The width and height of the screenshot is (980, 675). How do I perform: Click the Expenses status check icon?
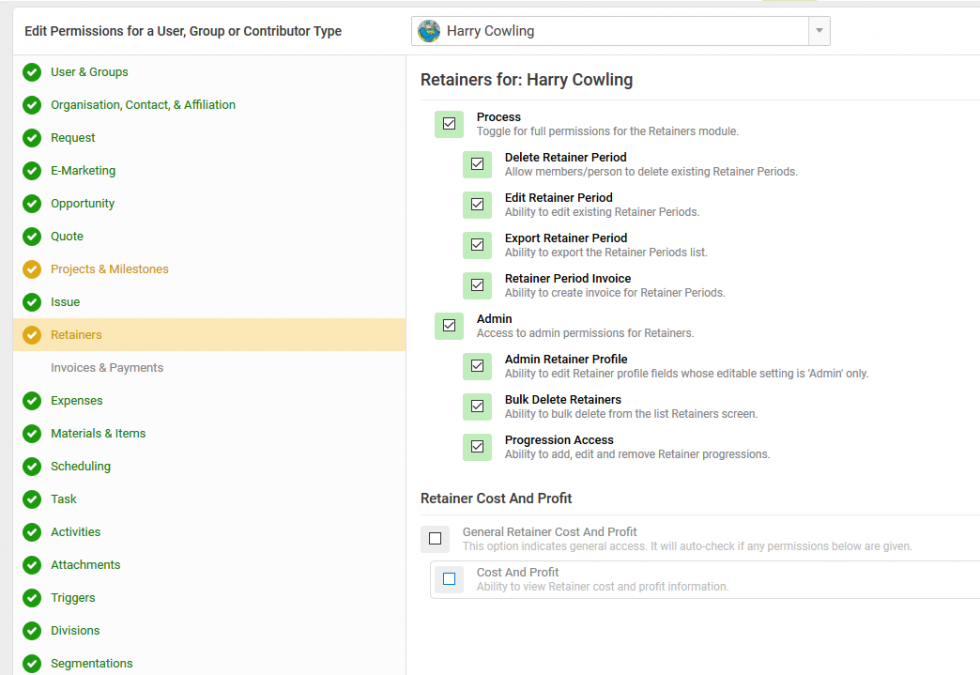click(x=32, y=401)
